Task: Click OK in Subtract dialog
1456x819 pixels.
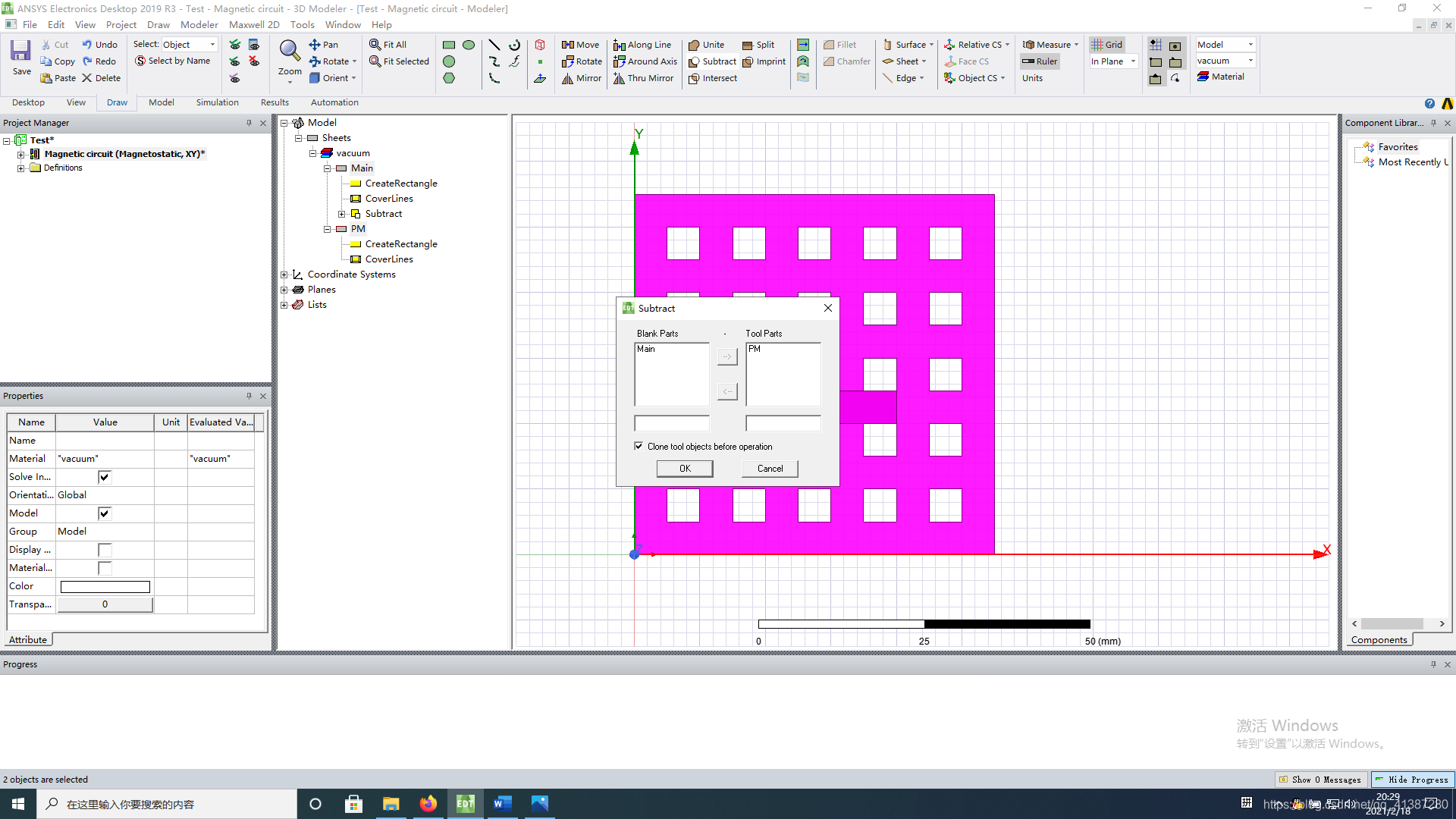Action: point(685,469)
